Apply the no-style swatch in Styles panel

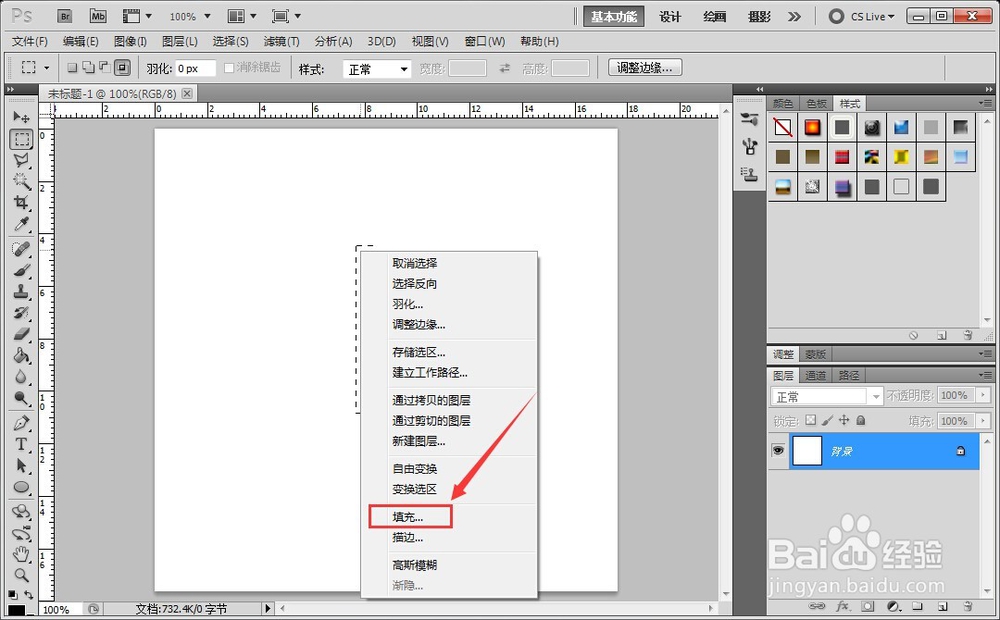(783, 127)
